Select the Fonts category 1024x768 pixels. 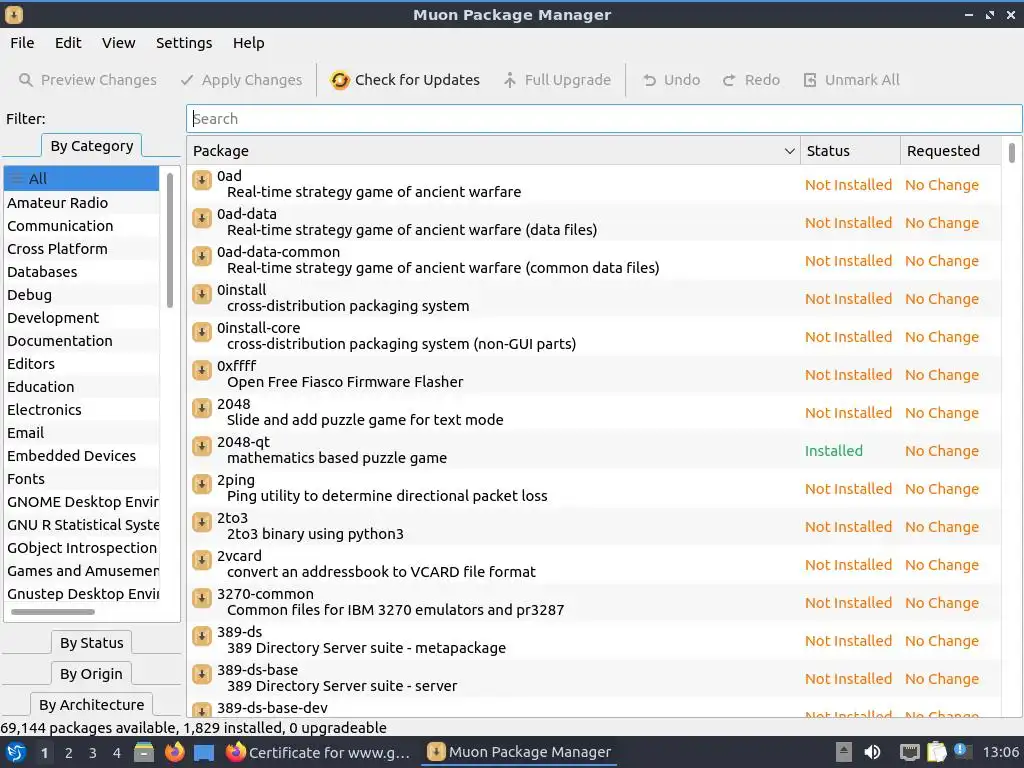tap(82, 479)
